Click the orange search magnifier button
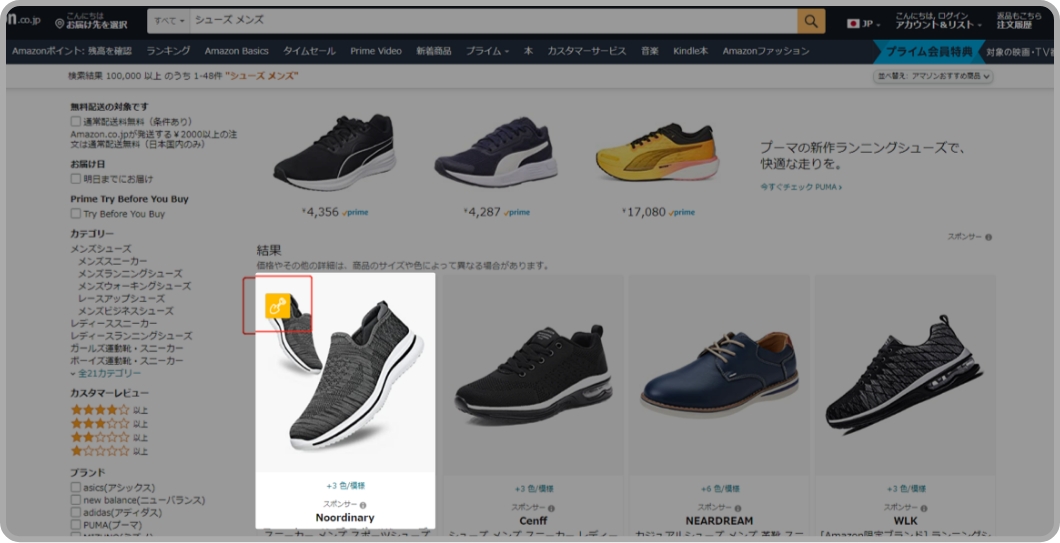The image size is (1060, 543). click(x=811, y=22)
